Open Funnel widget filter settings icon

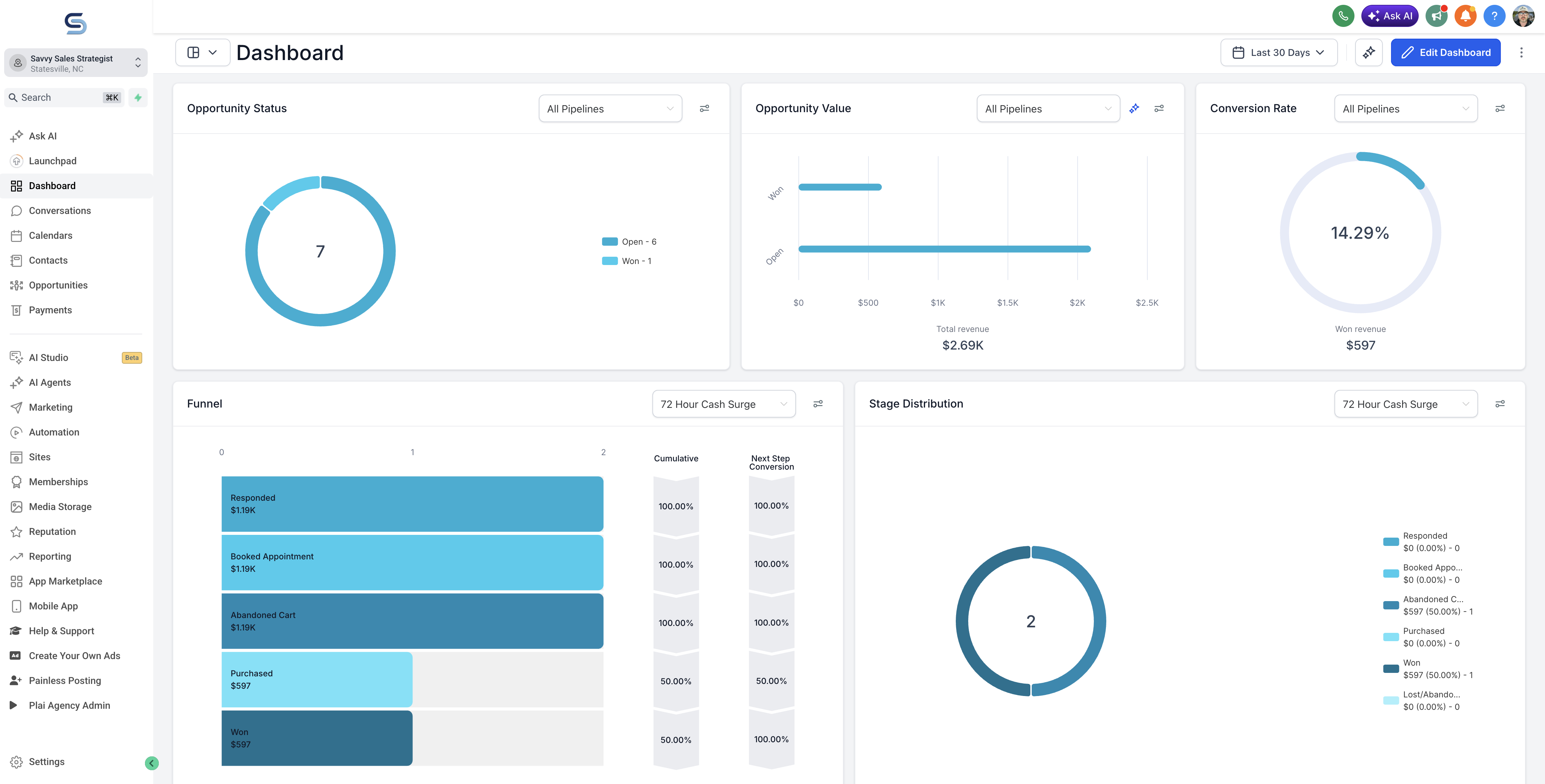(817, 404)
